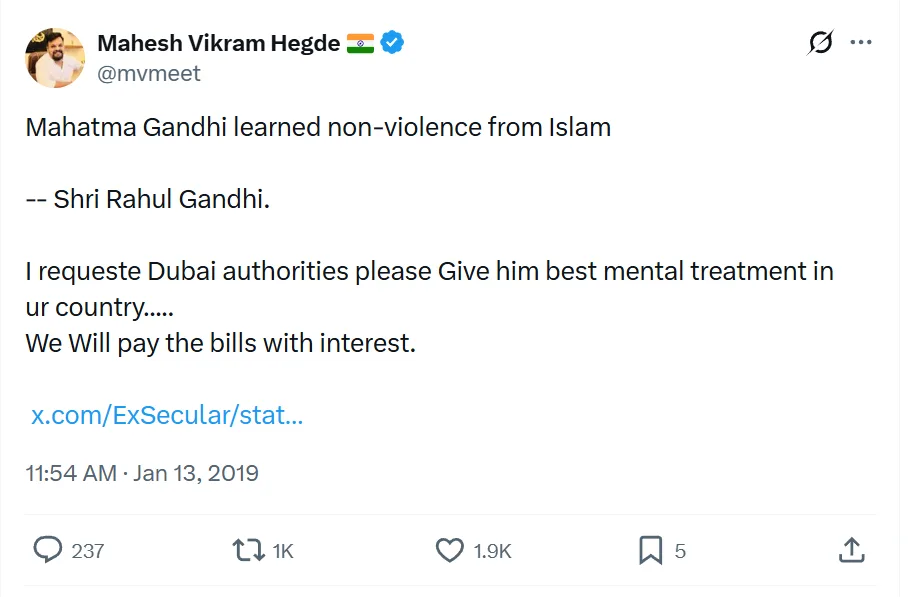Image resolution: width=908 pixels, height=597 pixels.
Task: Click the display name Mahesh Vikram Hegde
Action: (218, 43)
